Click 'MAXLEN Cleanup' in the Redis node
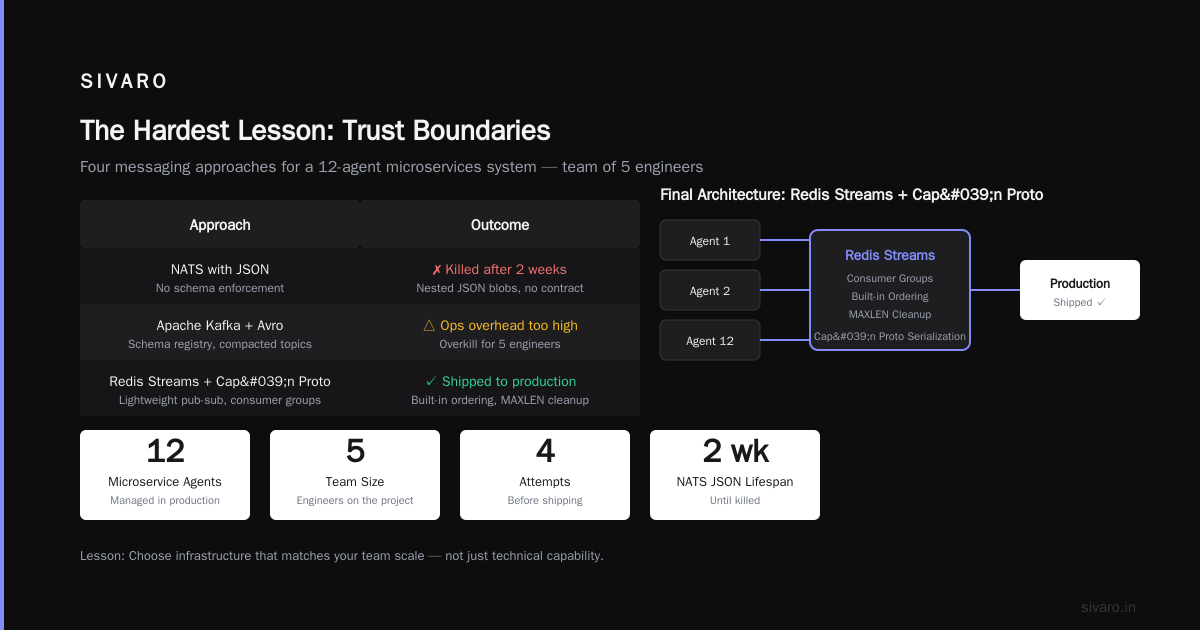Screen dimensions: 1200x630 point(890,314)
